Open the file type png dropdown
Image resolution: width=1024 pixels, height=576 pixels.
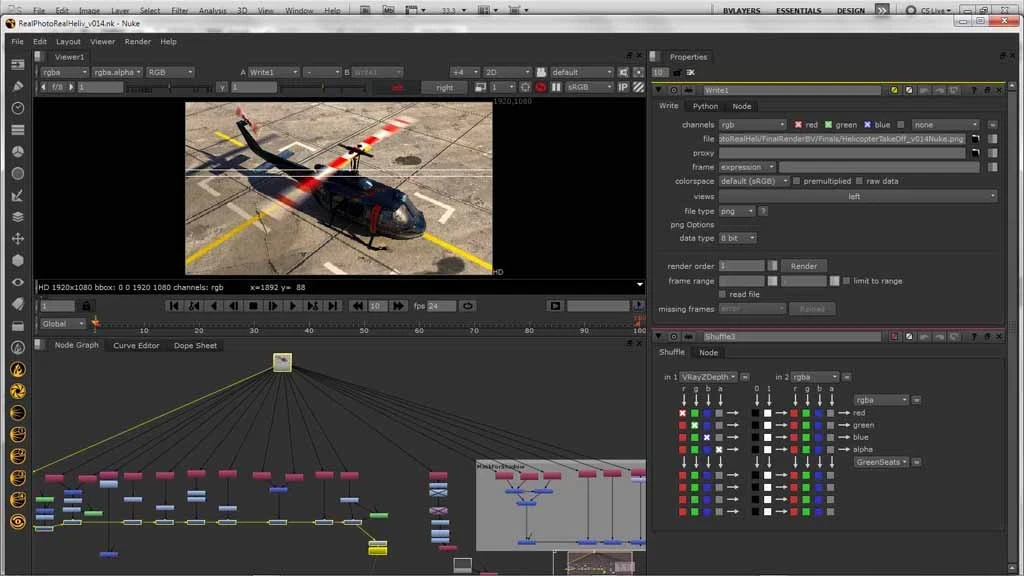pos(736,211)
